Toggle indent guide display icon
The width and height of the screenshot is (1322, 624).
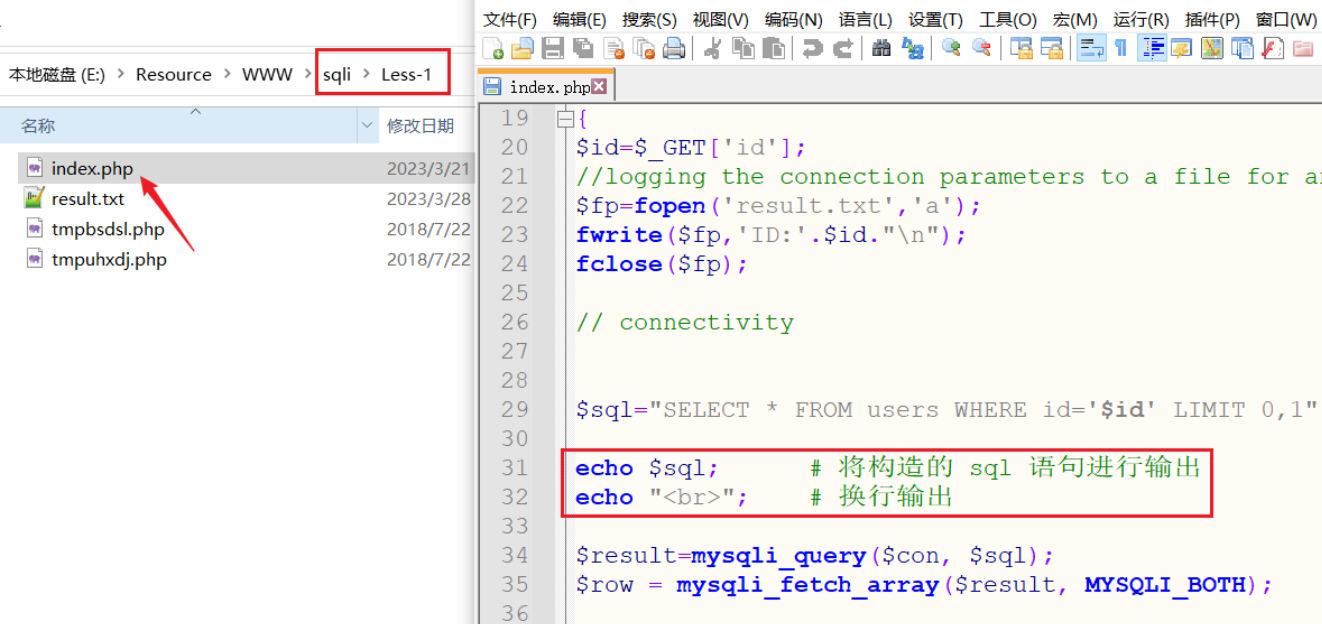tap(1153, 48)
